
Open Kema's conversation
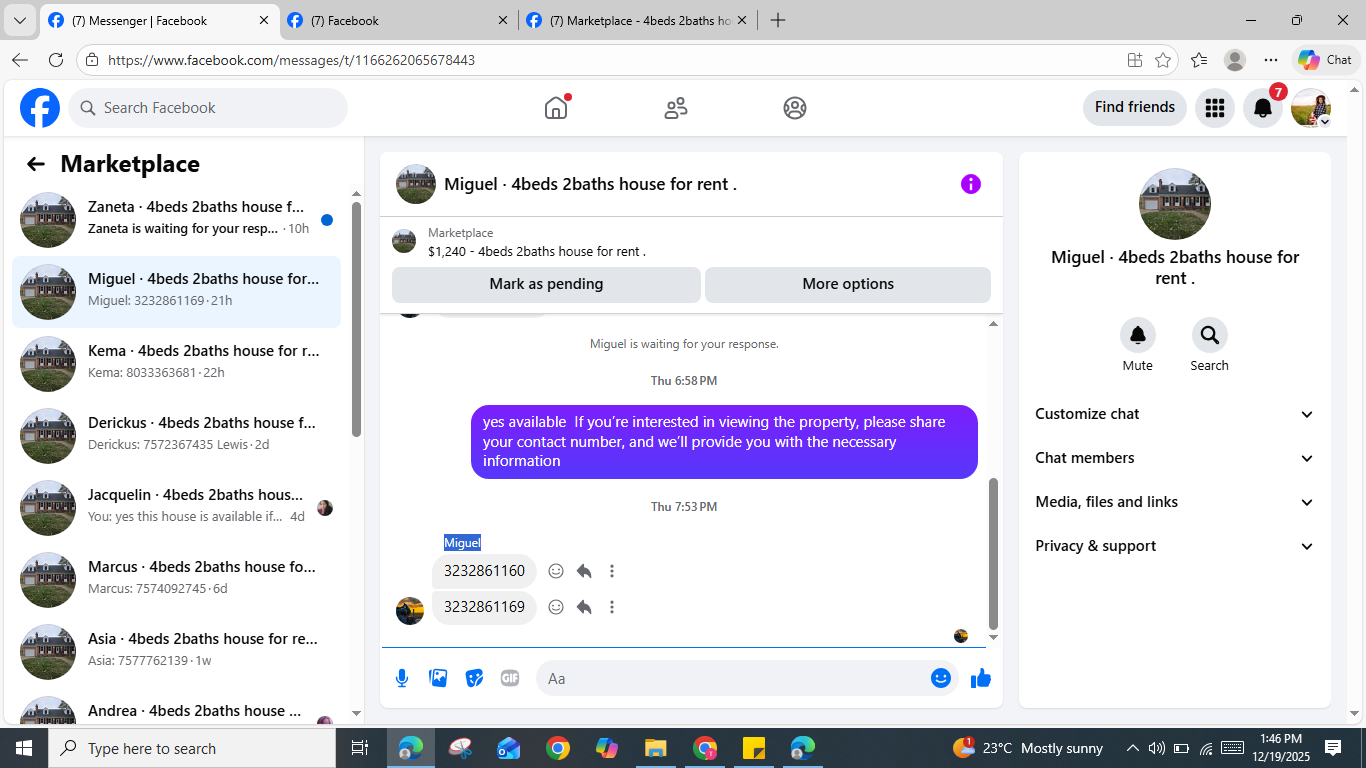[x=176, y=364]
